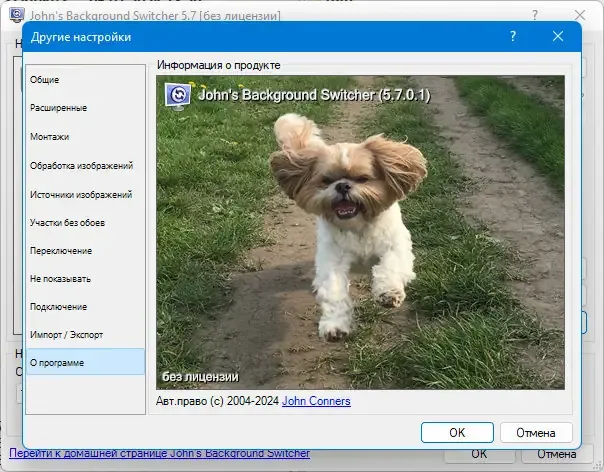Go to the Переключение category
The image size is (604, 472).
[x=85, y=251]
